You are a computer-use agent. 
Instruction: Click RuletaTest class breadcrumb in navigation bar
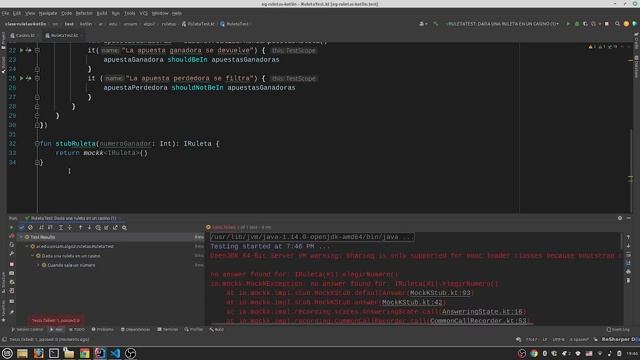tap(234, 24)
